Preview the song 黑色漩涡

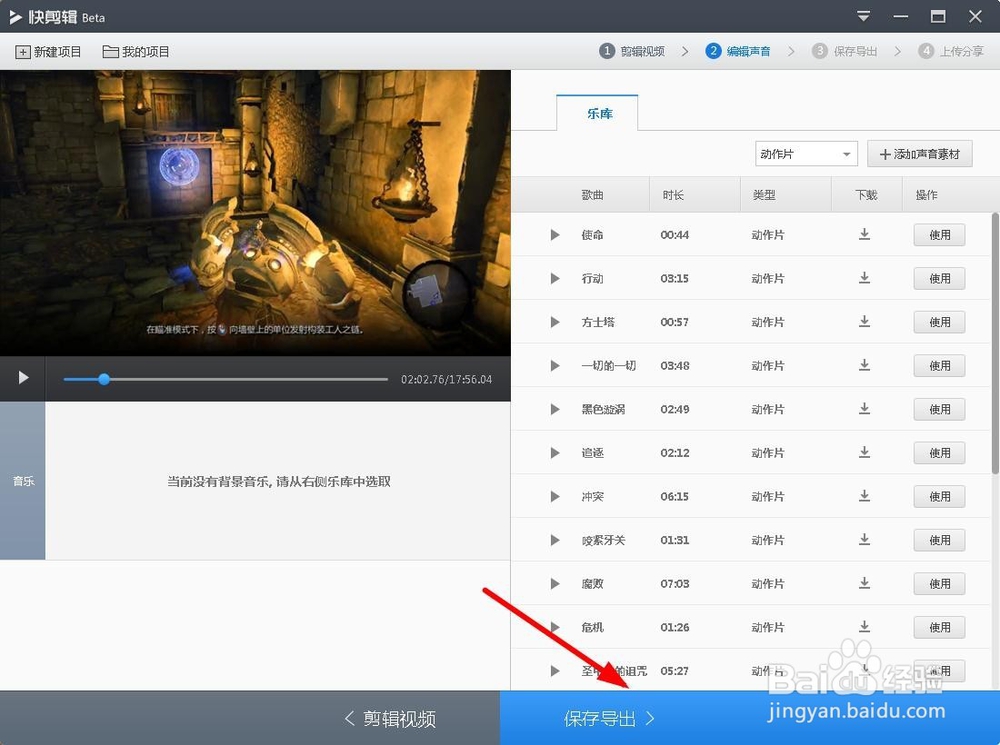click(x=555, y=409)
